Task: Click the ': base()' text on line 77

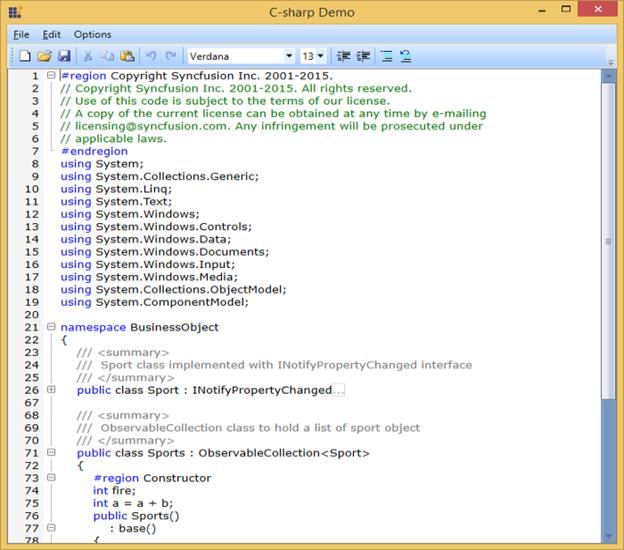Action: tap(133, 529)
